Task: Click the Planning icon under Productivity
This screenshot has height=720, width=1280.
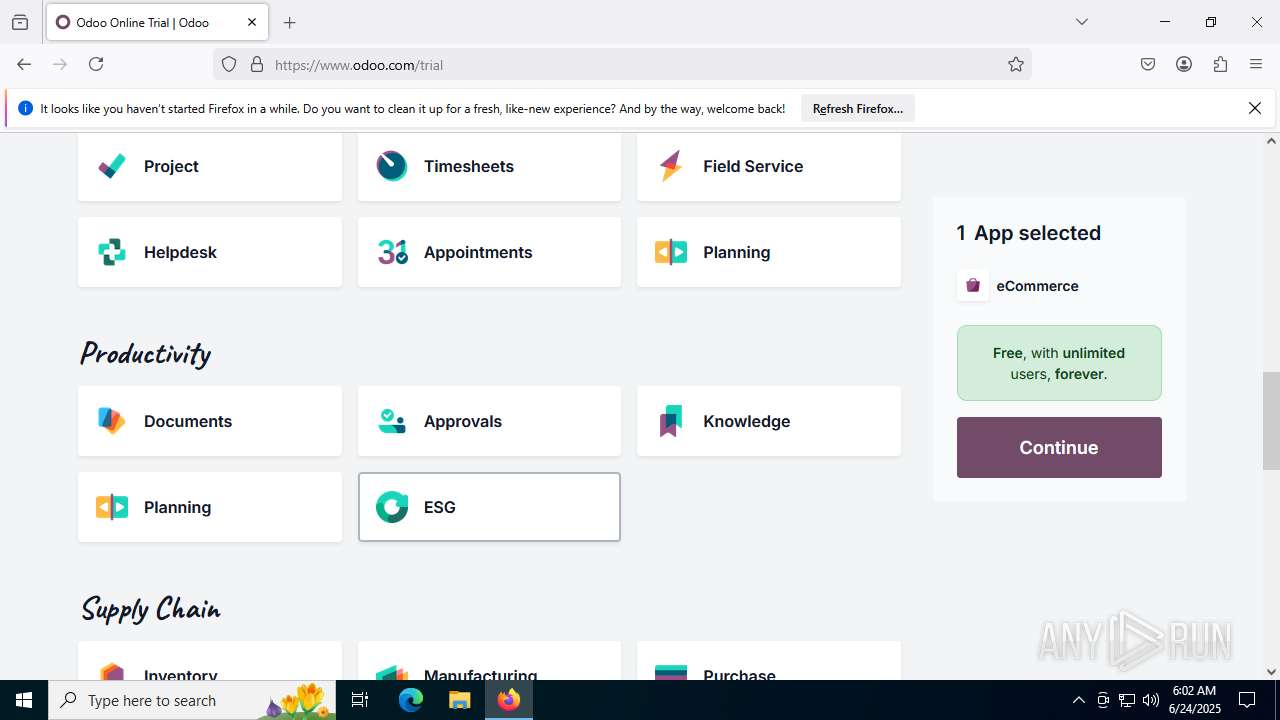Action: 112,507
